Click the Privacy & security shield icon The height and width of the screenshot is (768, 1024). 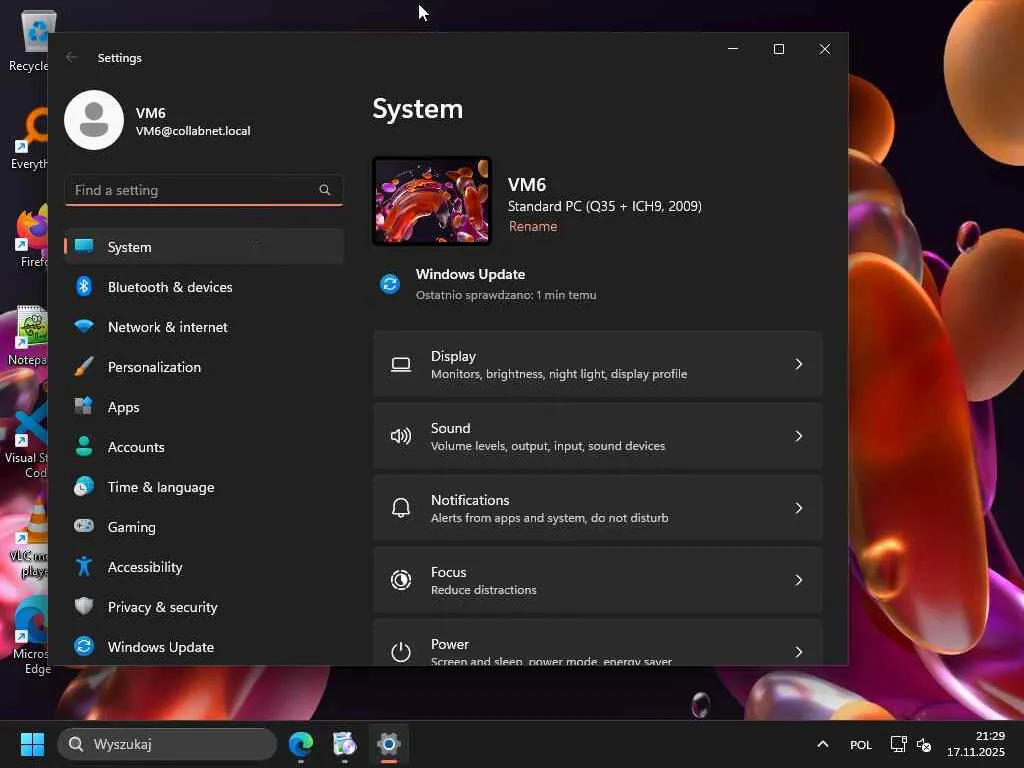coord(84,606)
